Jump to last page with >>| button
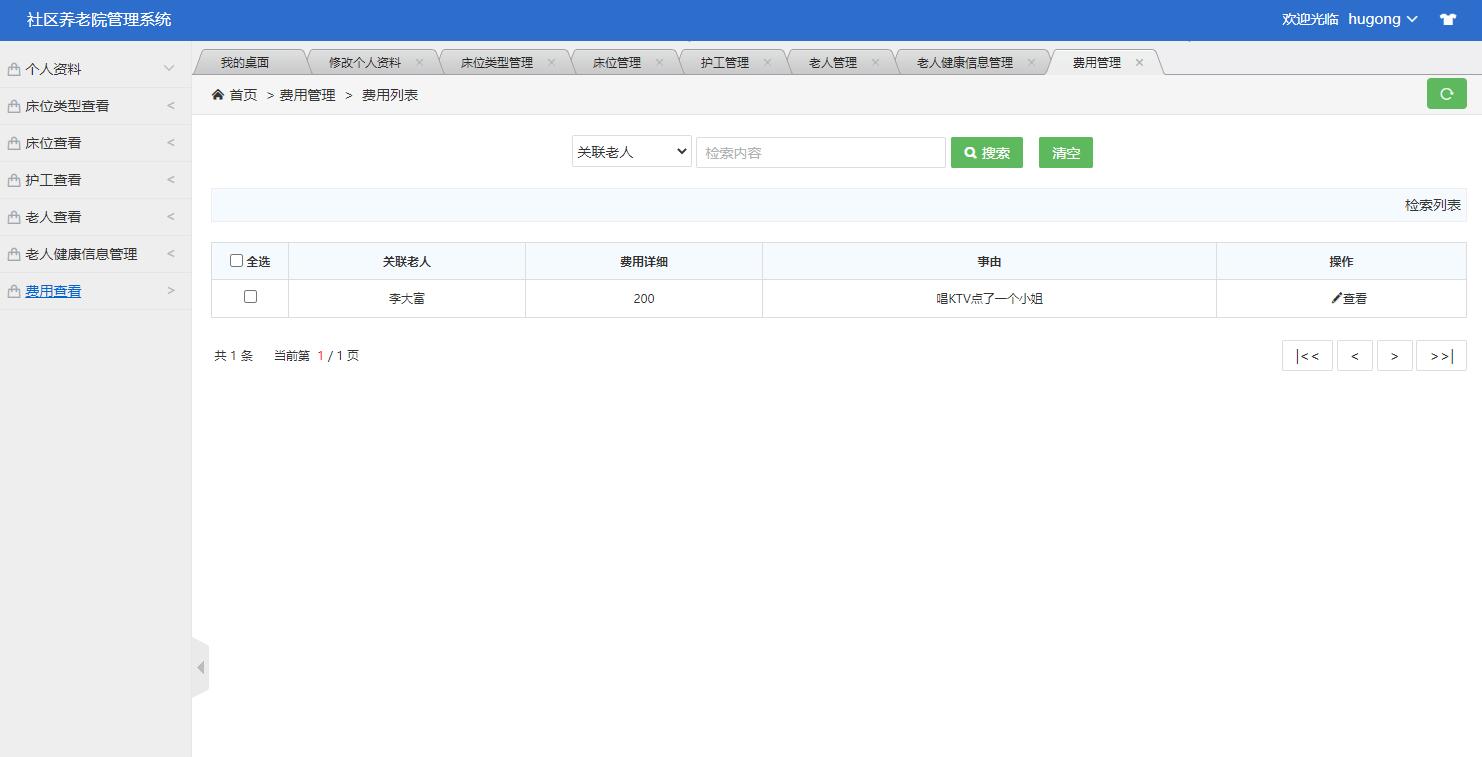The height and width of the screenshot is (757, 1482). (1440, 355)
